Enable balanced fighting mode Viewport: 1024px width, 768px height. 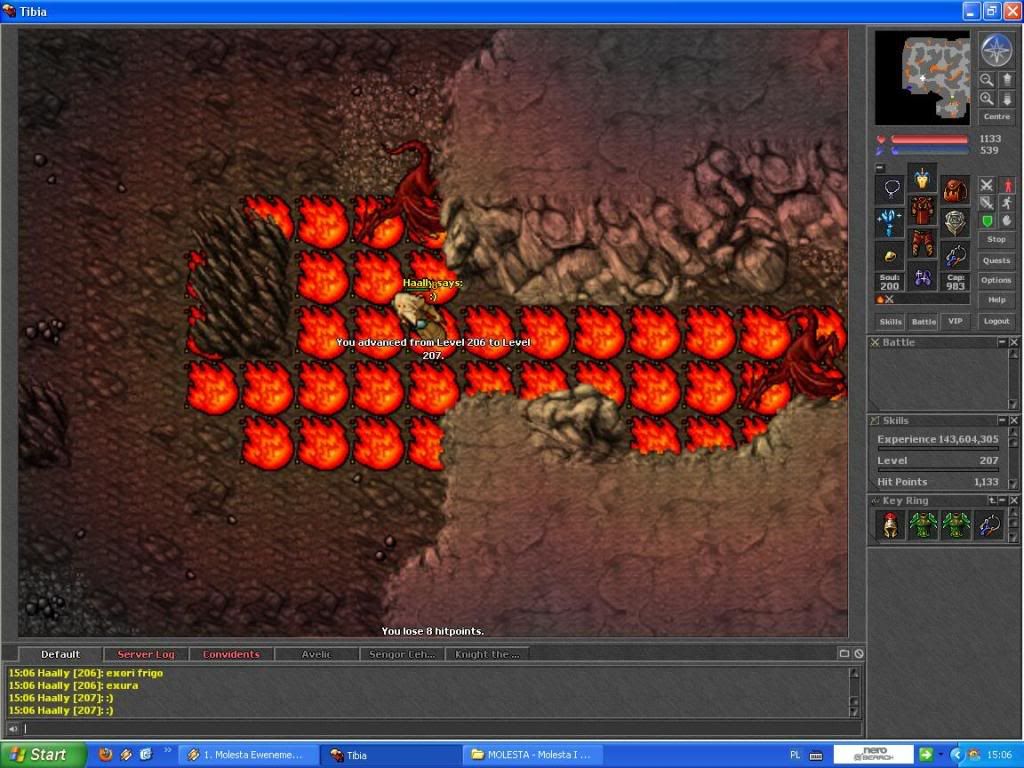point(986,203)
